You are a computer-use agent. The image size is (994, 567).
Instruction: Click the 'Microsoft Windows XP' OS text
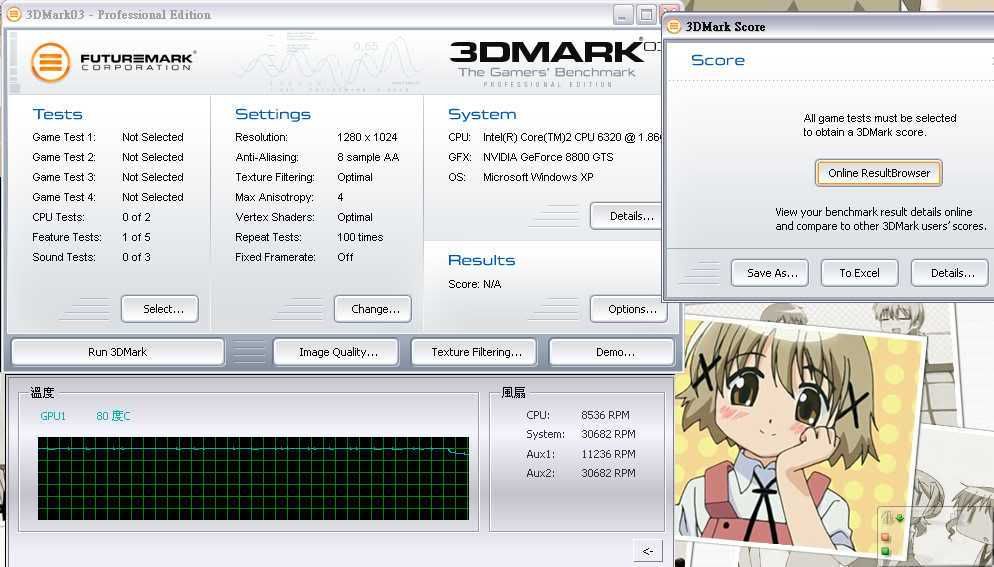(x=538, y=177)
